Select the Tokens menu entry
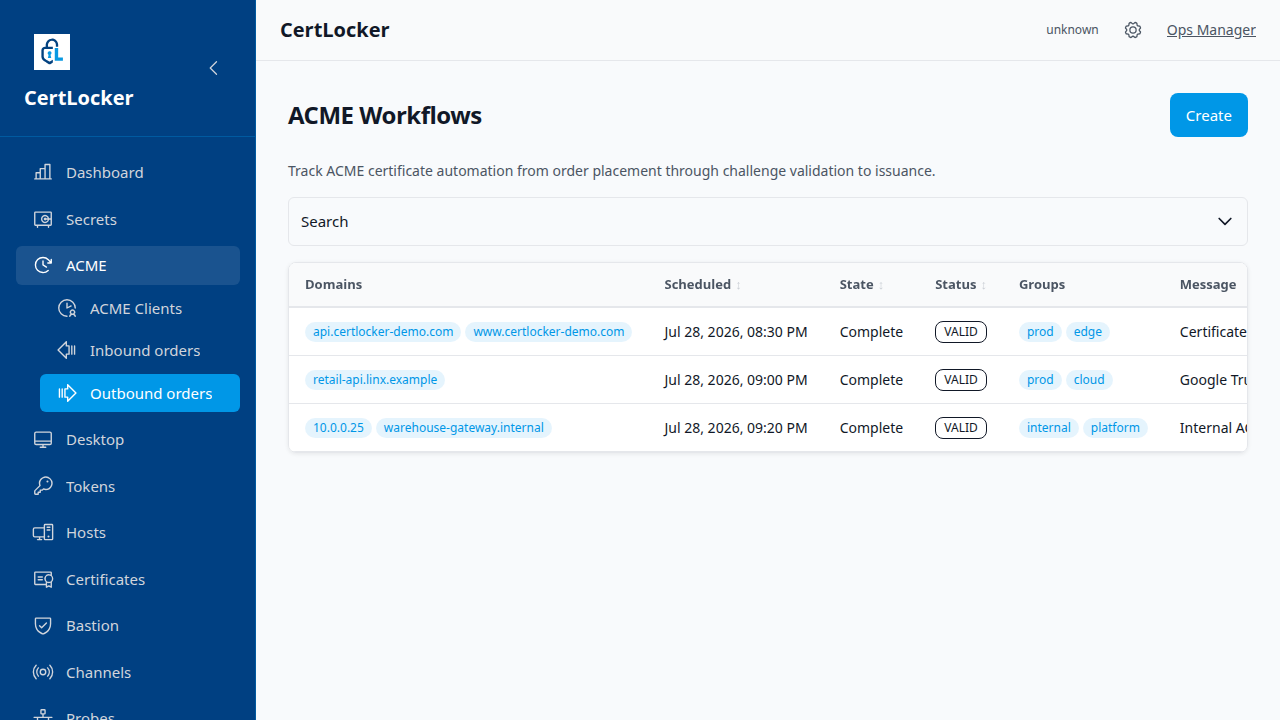The image size is (1280, 720). tap(128, 486)
